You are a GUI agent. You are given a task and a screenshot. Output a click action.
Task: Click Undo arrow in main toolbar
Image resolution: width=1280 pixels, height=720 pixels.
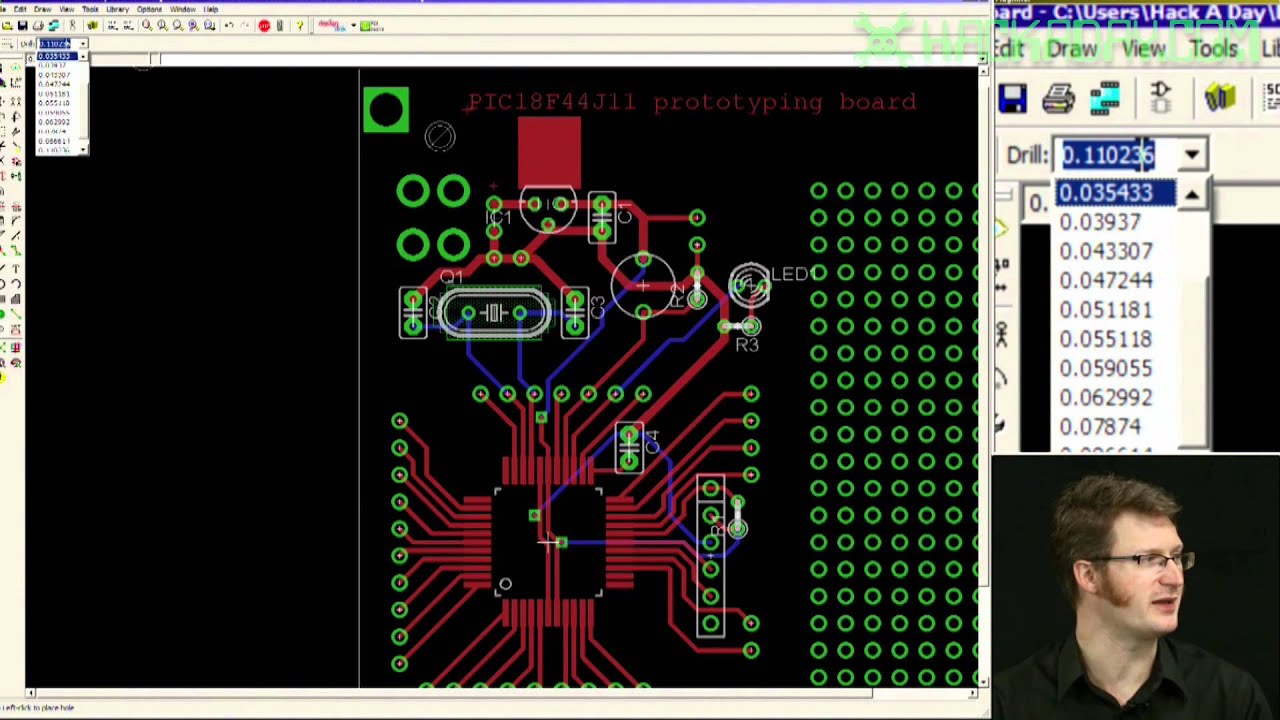tap(229, 25)
